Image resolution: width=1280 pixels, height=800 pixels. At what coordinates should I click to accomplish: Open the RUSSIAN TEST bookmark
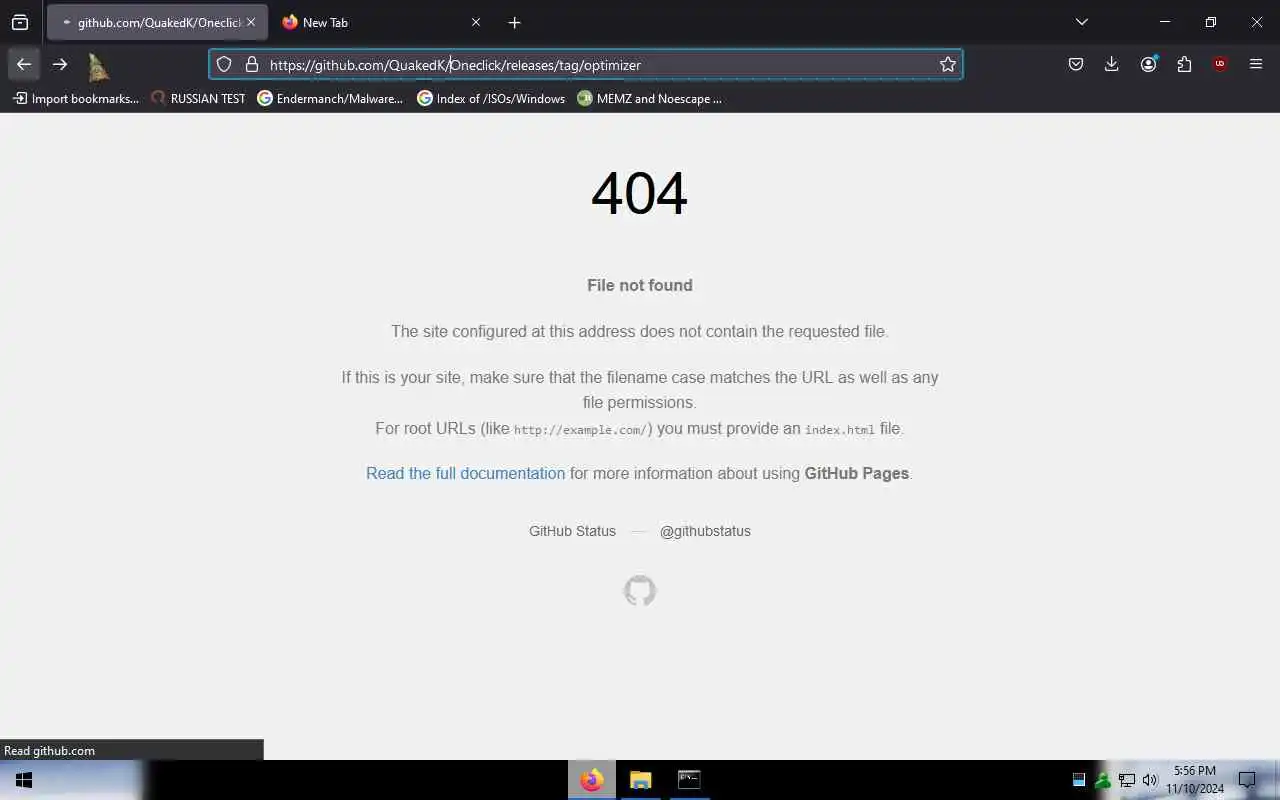coord(198,98)
